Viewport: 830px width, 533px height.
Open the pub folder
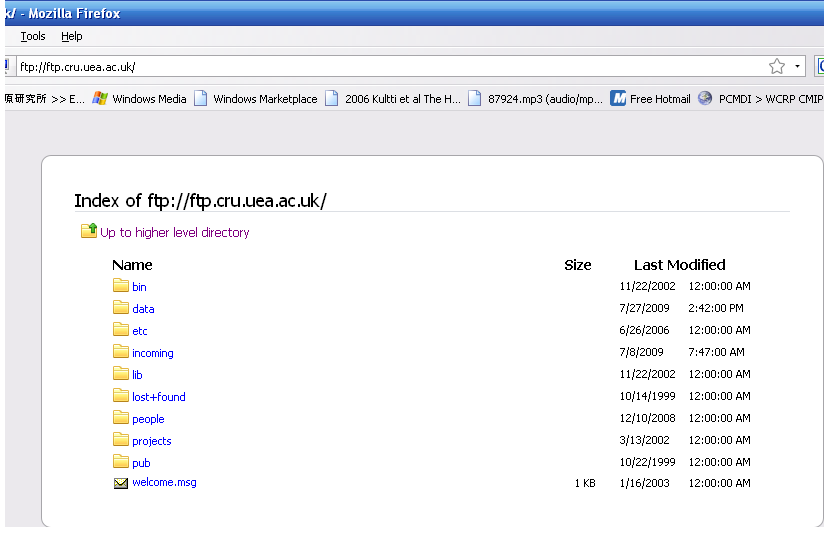click(141, 463)
